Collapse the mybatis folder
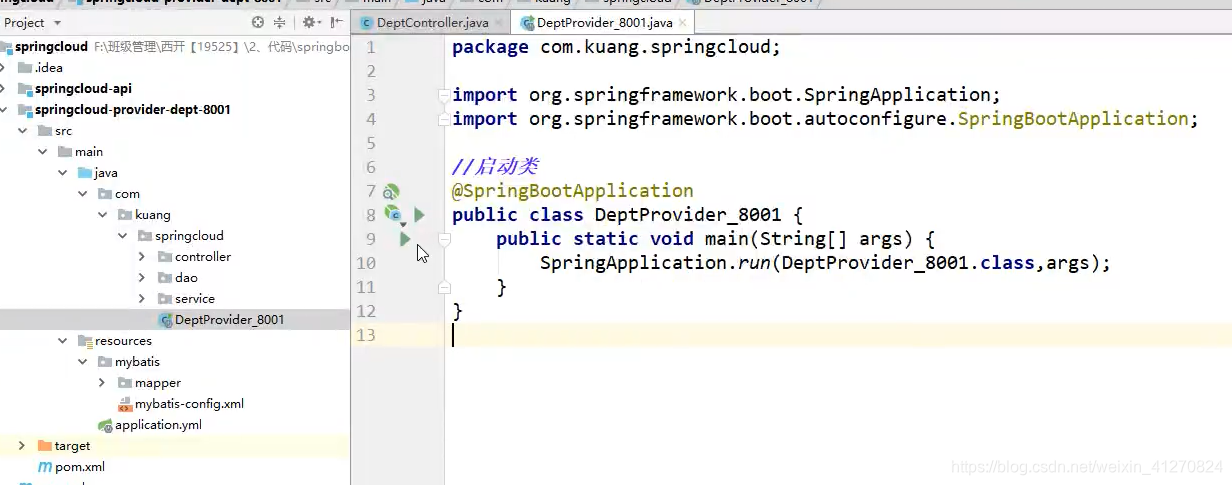 (x=82, y=362)
